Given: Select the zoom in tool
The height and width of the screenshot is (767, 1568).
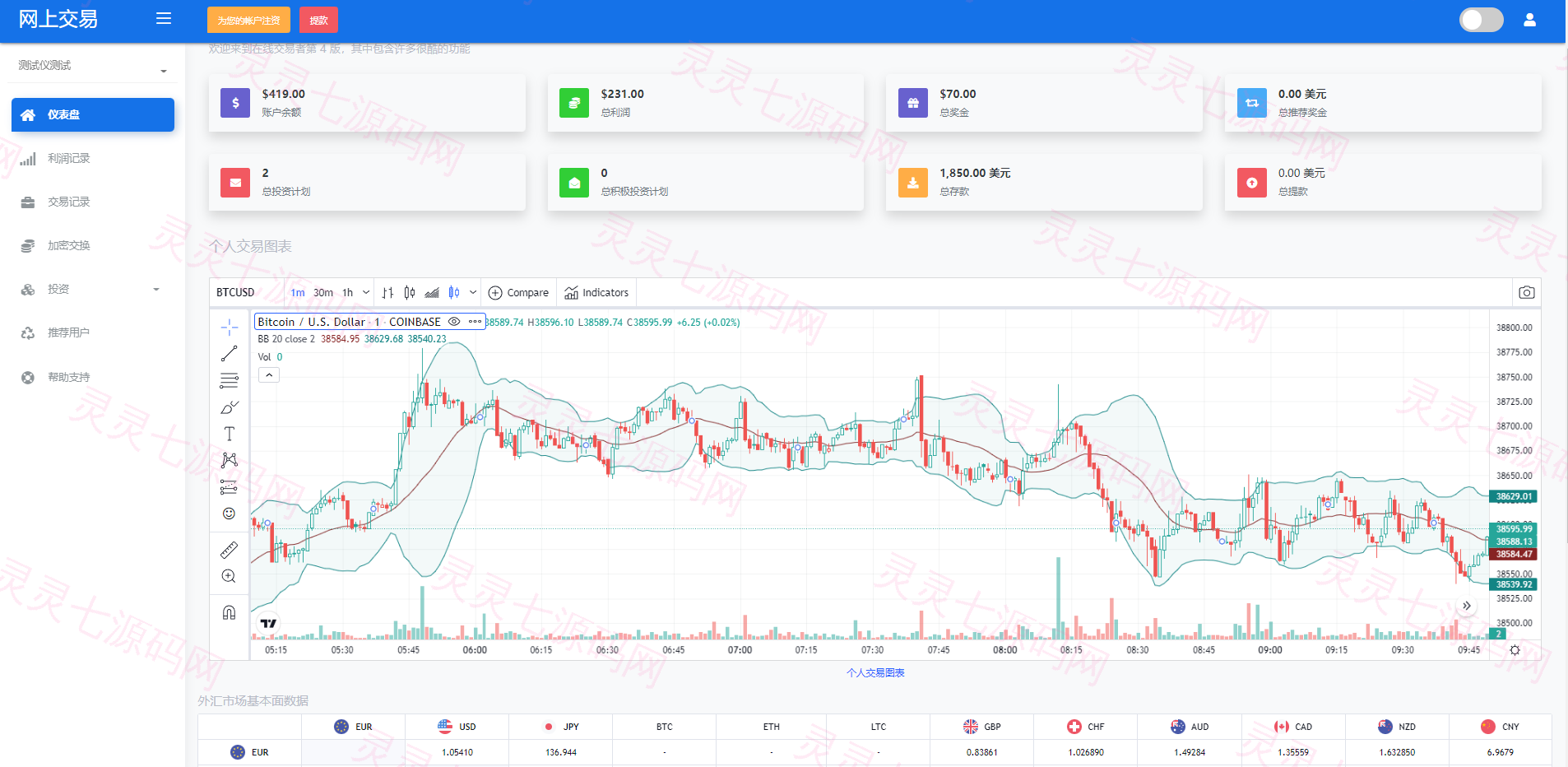Looking at the screenshot, I should (x=229, y=576).
